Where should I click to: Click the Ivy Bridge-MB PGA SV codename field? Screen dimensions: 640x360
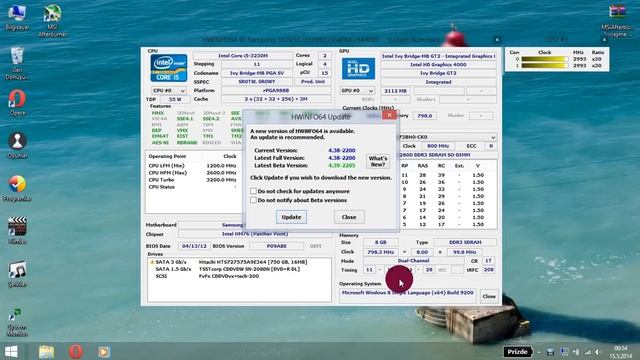point(257,73)
